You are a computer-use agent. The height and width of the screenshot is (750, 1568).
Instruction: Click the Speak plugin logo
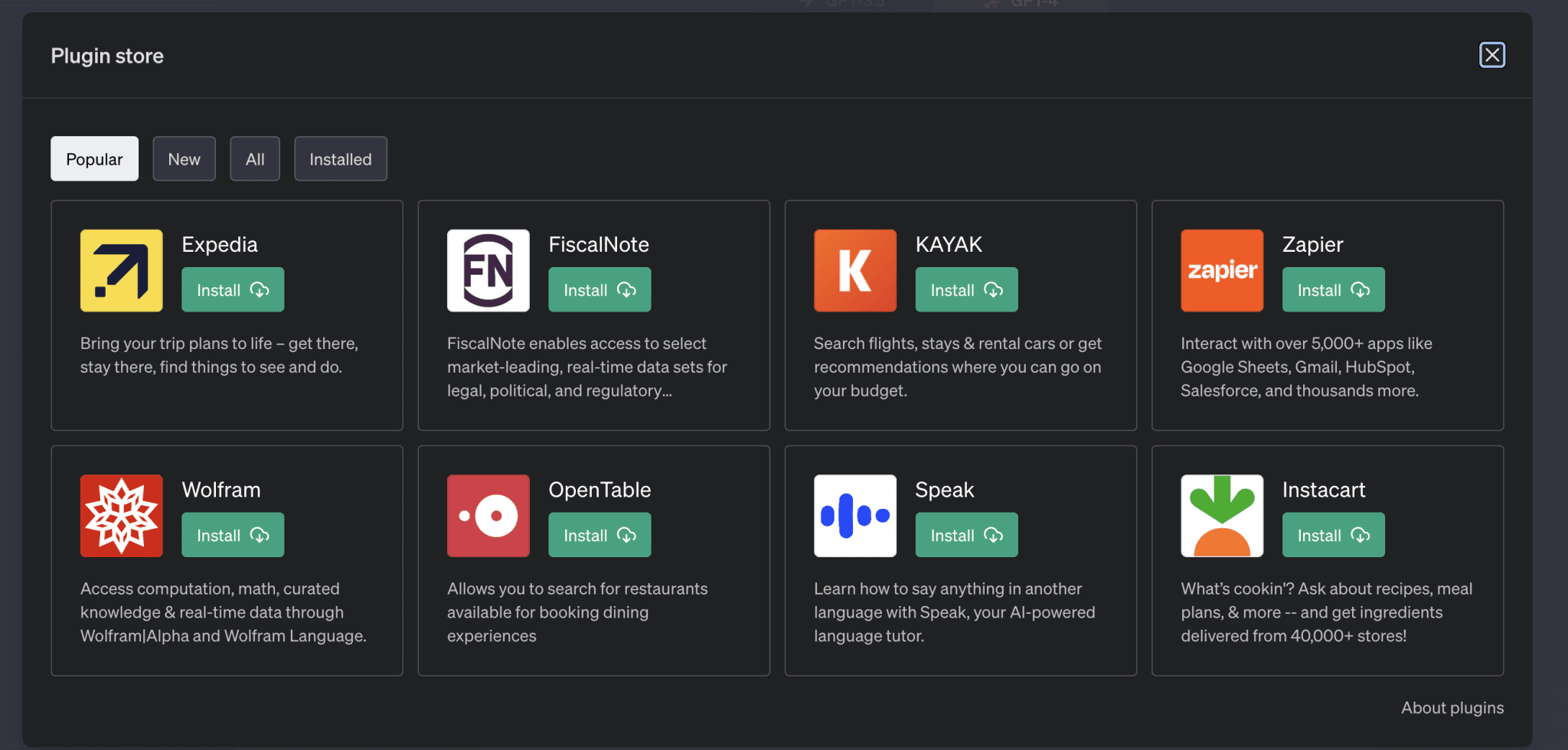pyautogui.click(x=854, y=515)
